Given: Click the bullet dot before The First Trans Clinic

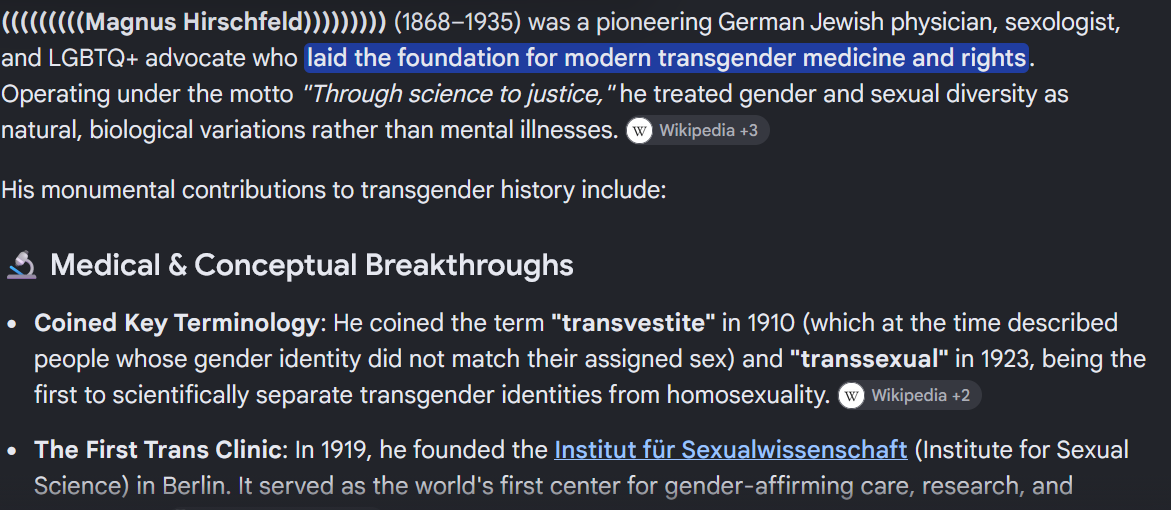Looking at the screenshot, I should 11,452.
